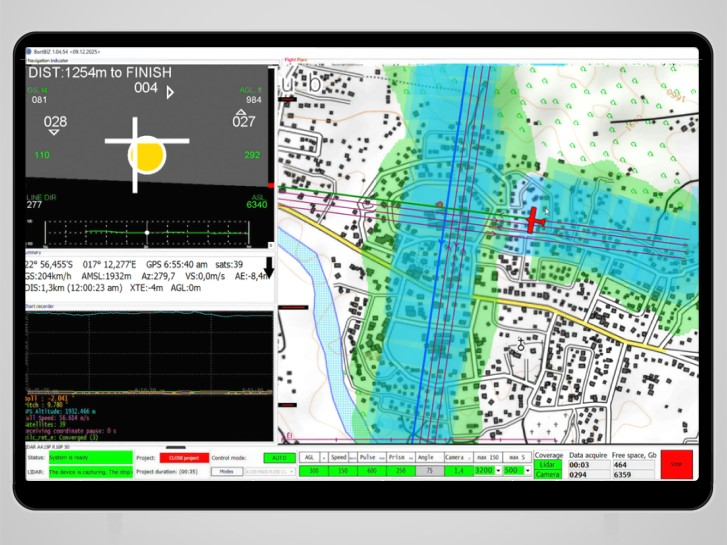The image size is (727, 545).
Task: Select the Flight Plan panel tab
Action: pos(296,60)
